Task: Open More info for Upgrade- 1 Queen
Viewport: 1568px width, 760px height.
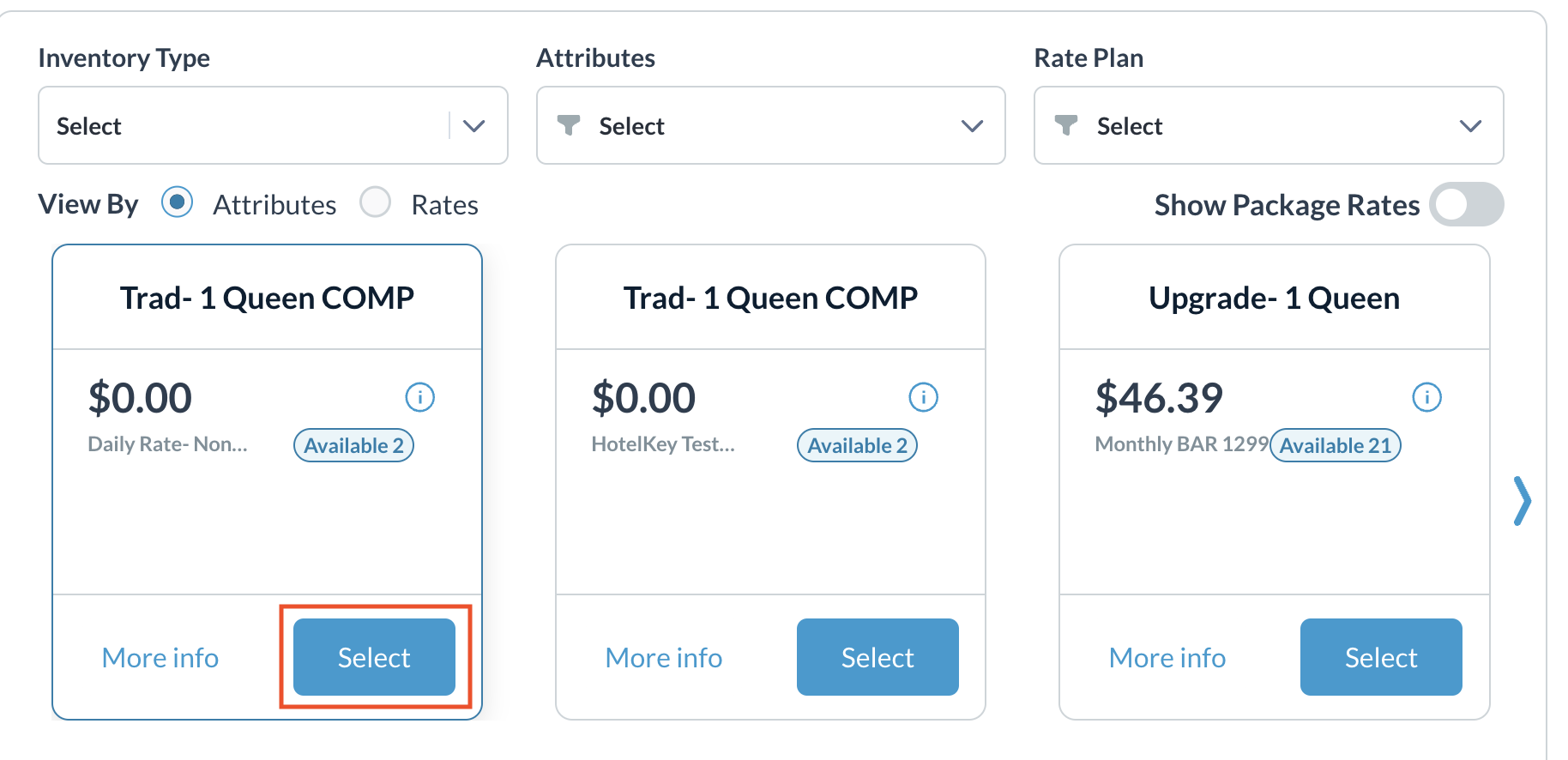Action: pyautogui.click(x=1167, y=657)
